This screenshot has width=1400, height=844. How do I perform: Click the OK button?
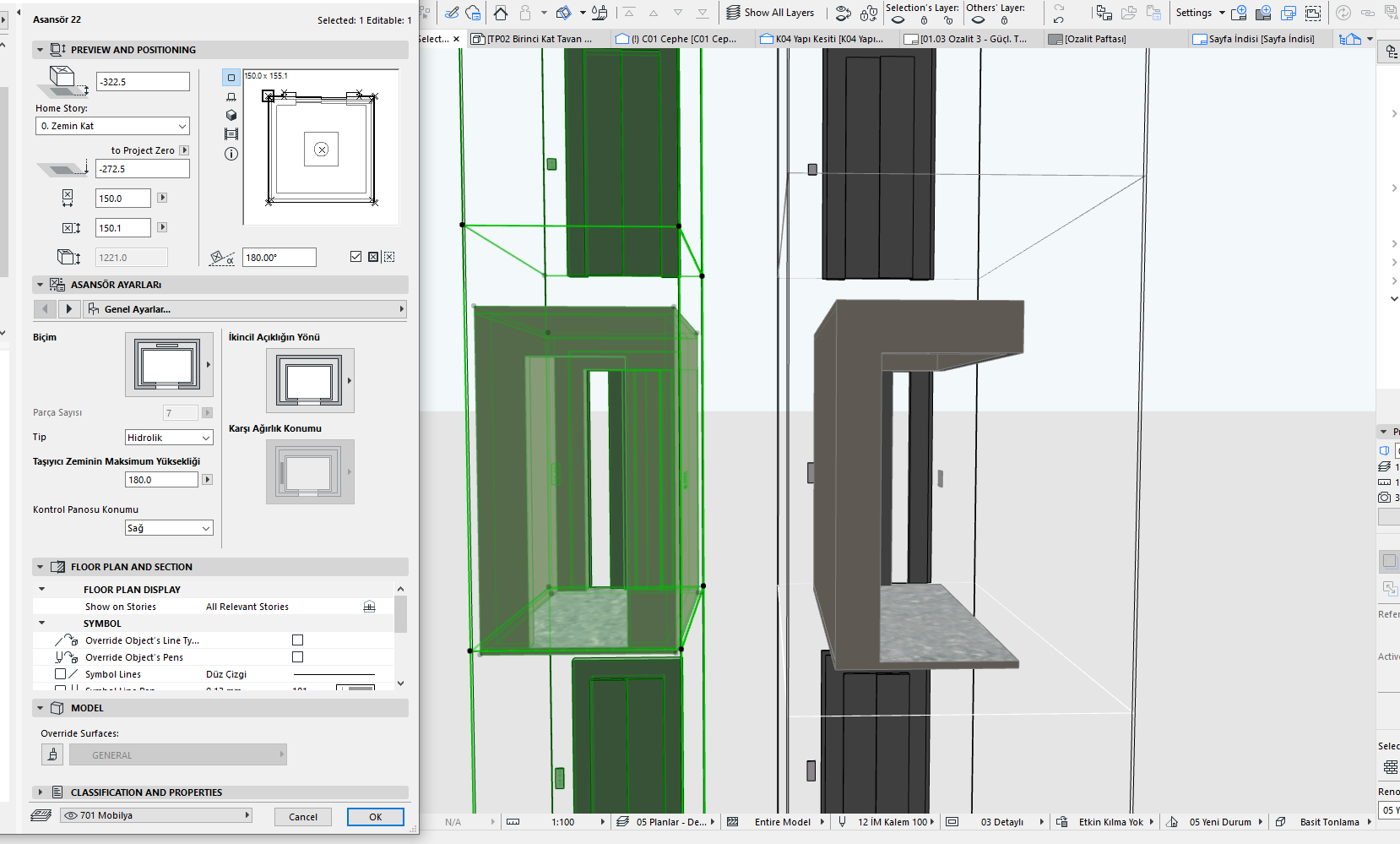(376, 817)
